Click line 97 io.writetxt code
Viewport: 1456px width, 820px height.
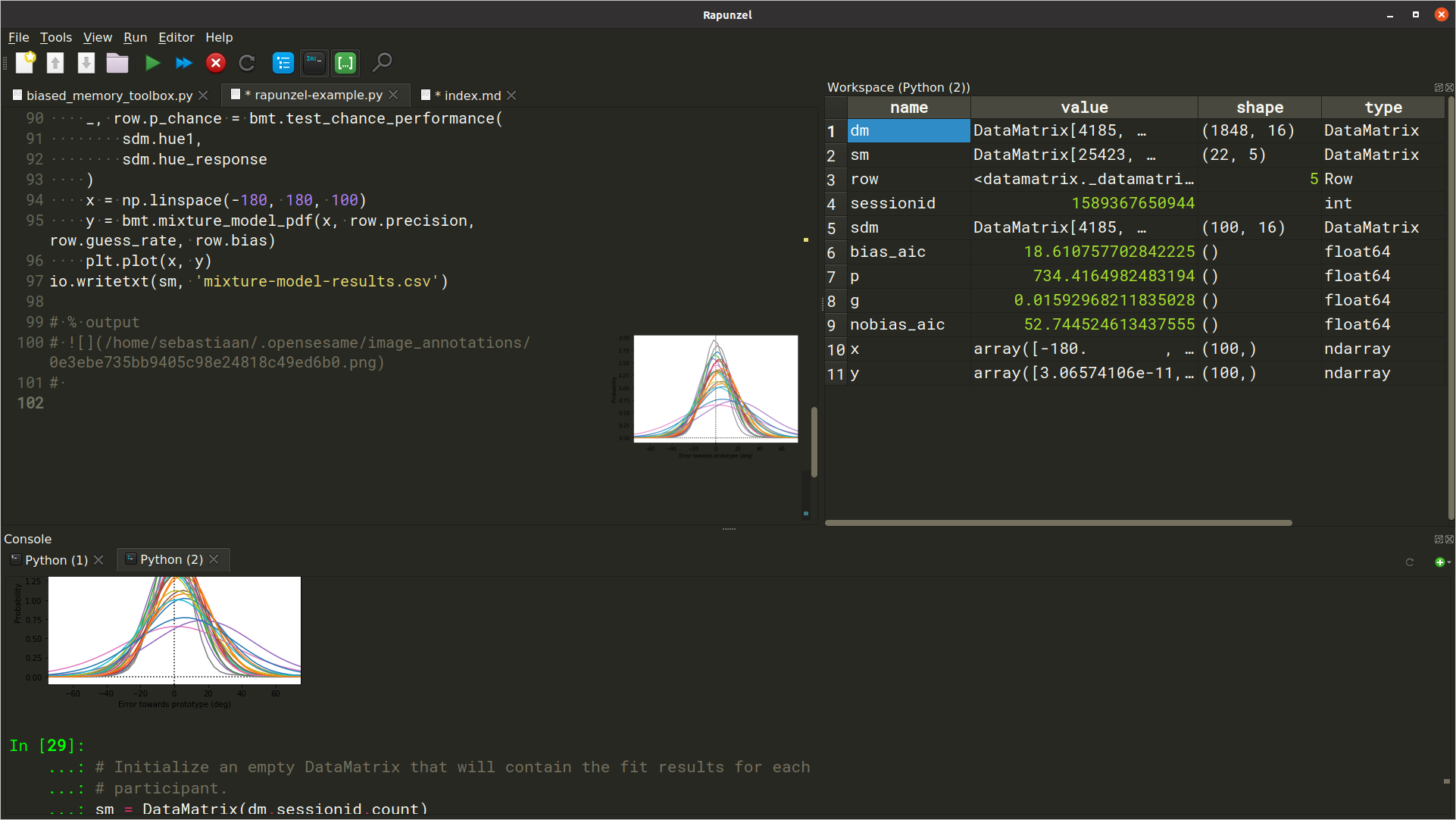[248, 282]
